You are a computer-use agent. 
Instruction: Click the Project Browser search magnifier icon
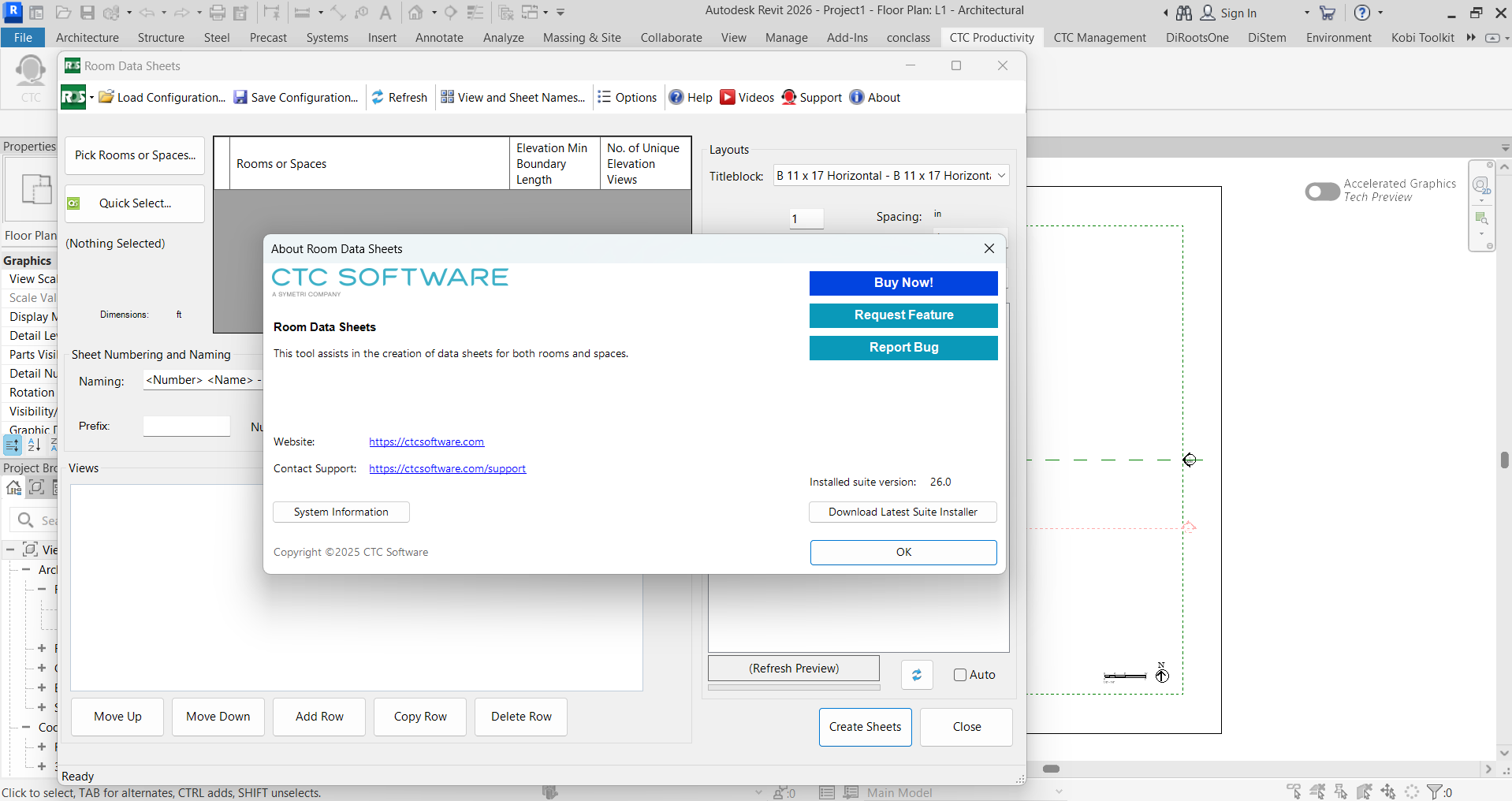tap(25, 520)
